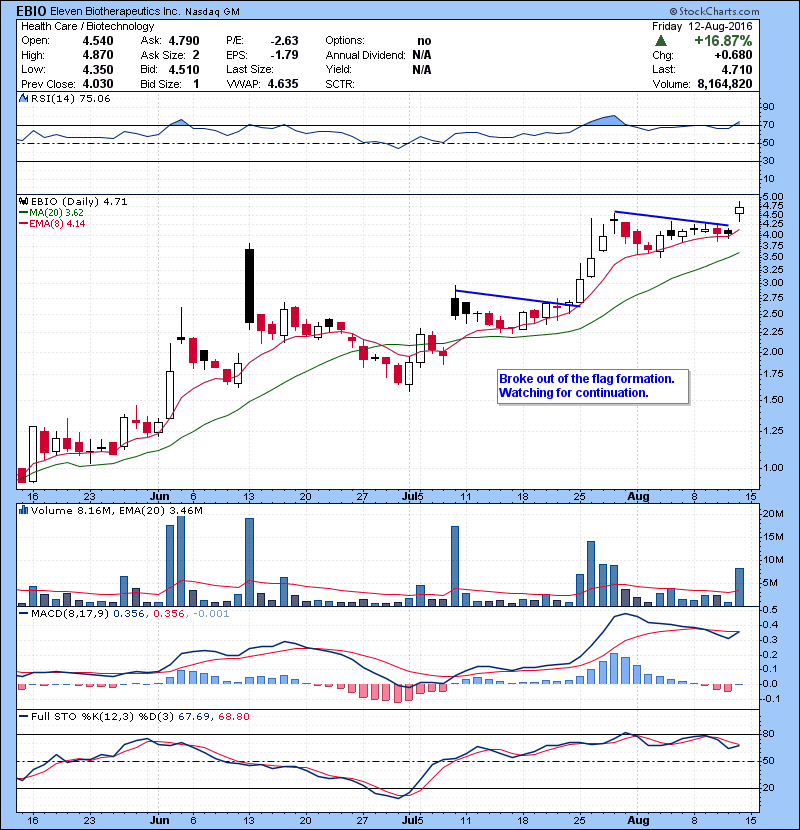Click the SCTR label

pos(340,84)
